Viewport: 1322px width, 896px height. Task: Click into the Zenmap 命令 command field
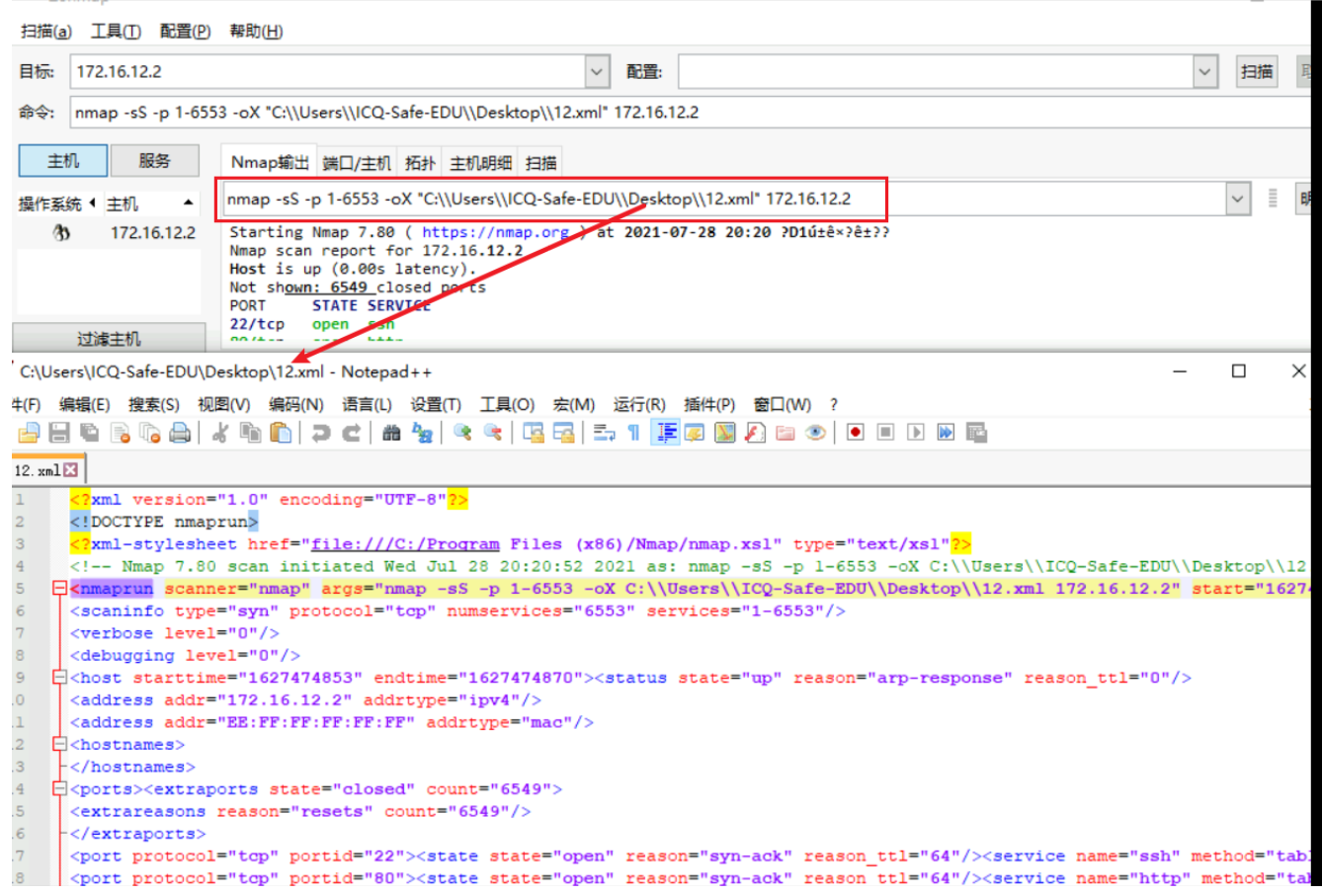[692, 113]
